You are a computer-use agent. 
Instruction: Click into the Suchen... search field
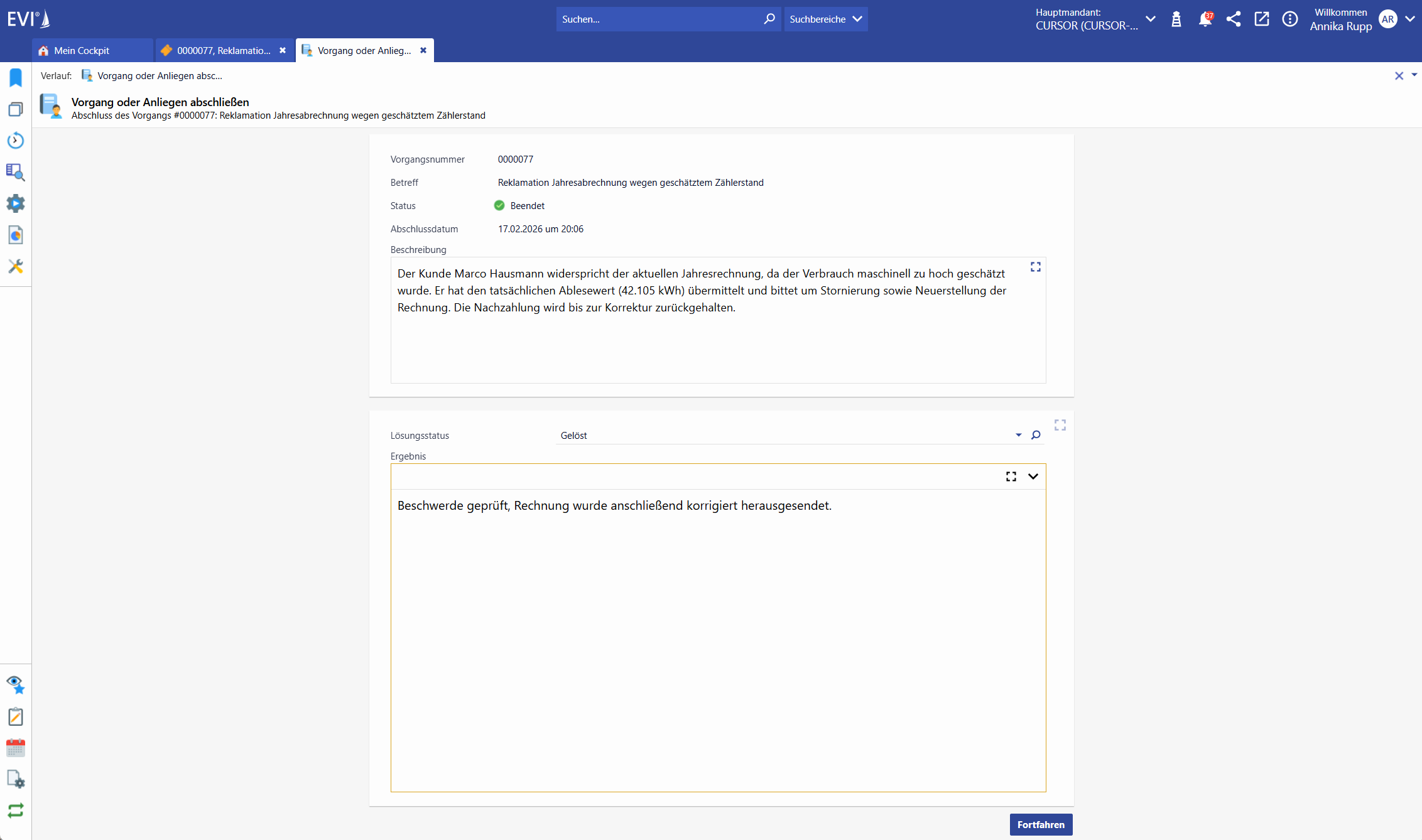coord(659,19)
